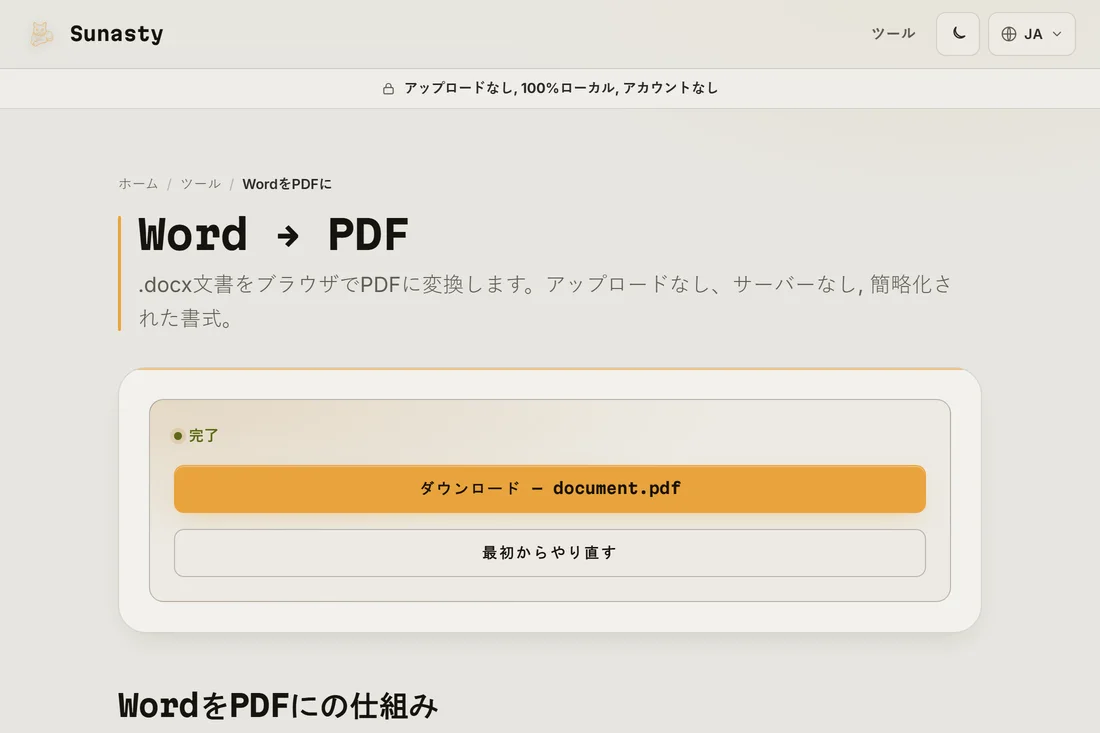Open the ツール navigation link
The height and width of the screenshot is (733, 1100).
[893, 33]
